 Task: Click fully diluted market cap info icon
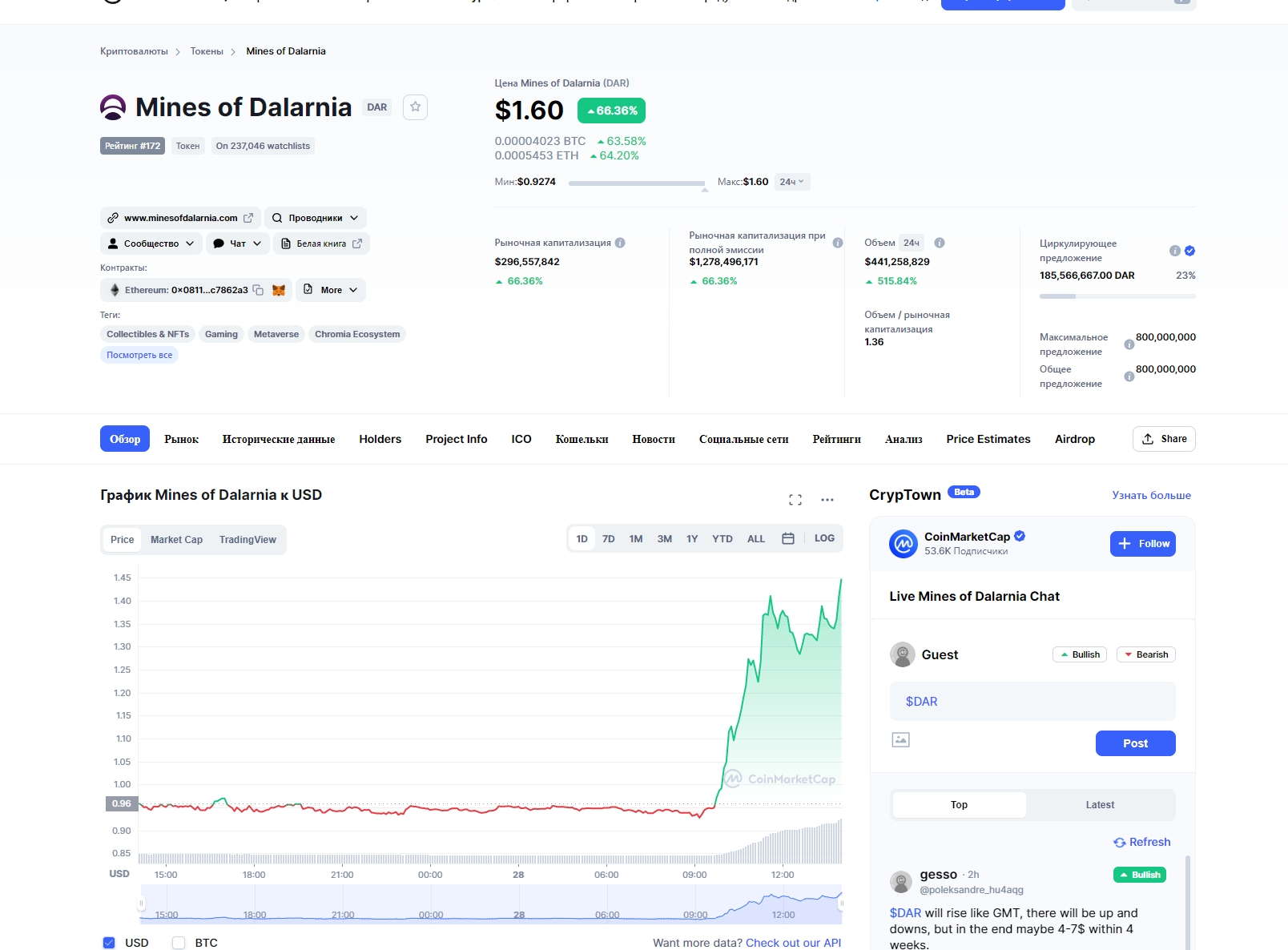(x=838, y=243)
